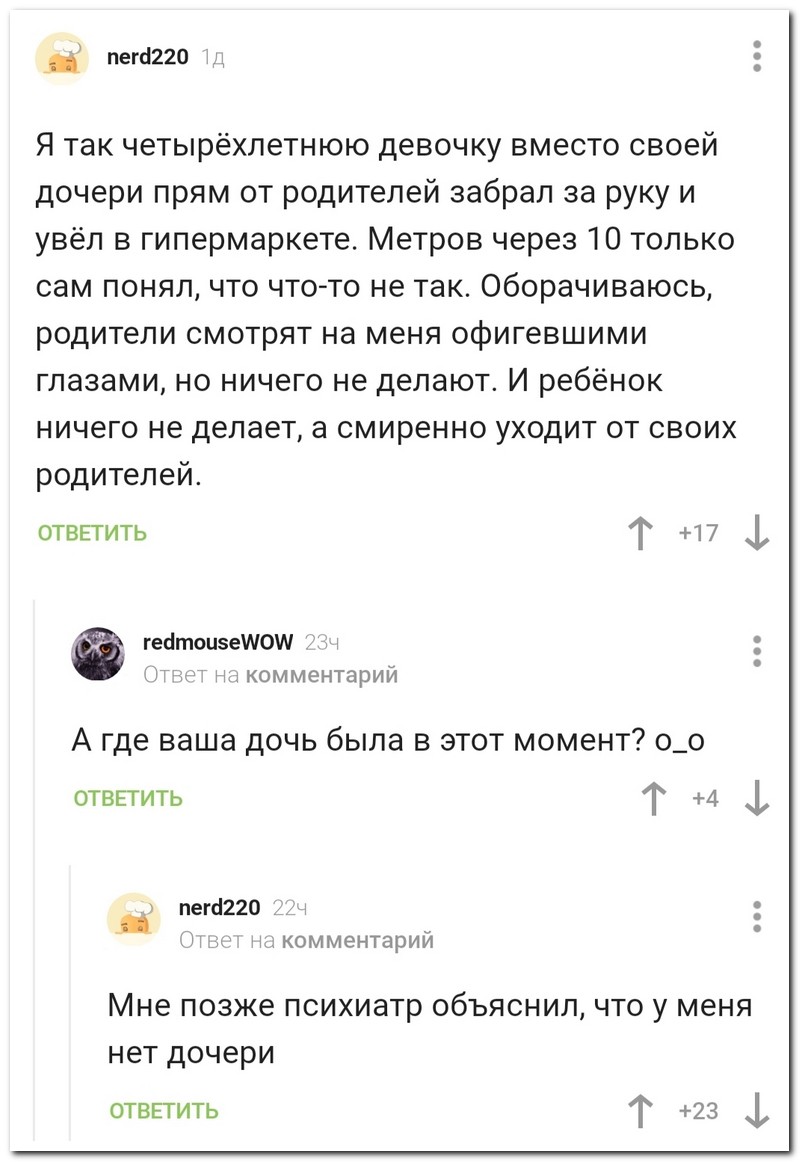The image size is (800, 1162).
Task: Open the nerd220 username at top
Action: [147, 58]
